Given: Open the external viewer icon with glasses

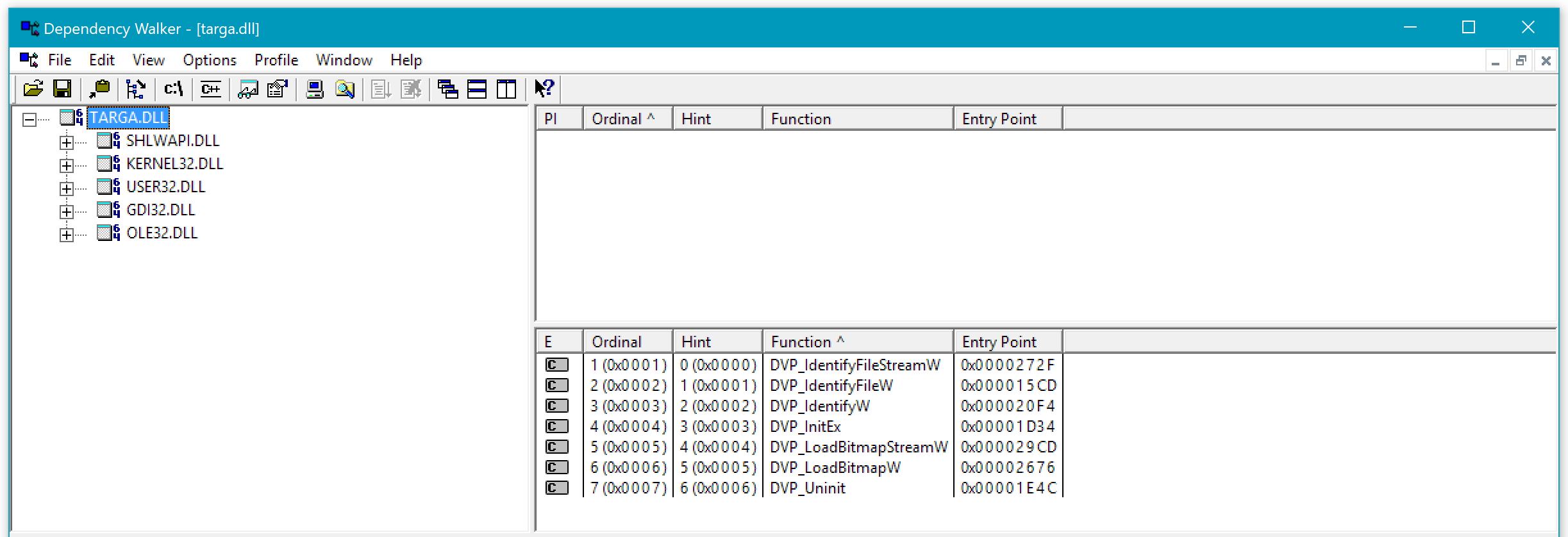Looking at the screenshot, I should tap(248, 88).
